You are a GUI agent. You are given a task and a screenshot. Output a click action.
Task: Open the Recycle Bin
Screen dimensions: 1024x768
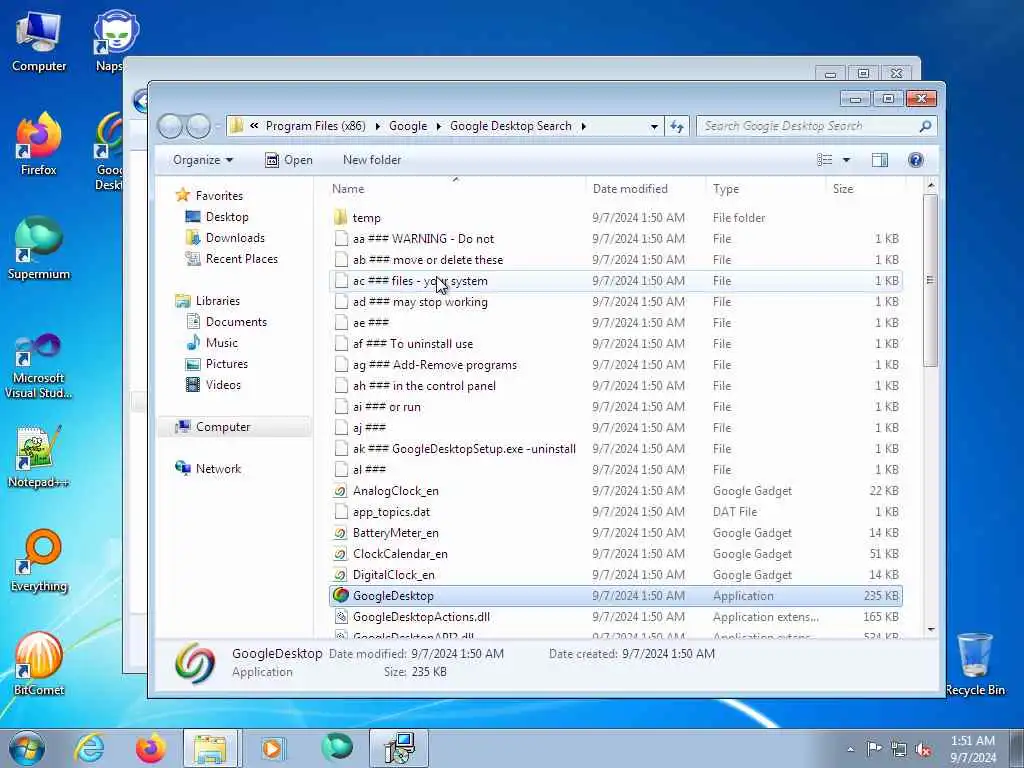(975, 664)
